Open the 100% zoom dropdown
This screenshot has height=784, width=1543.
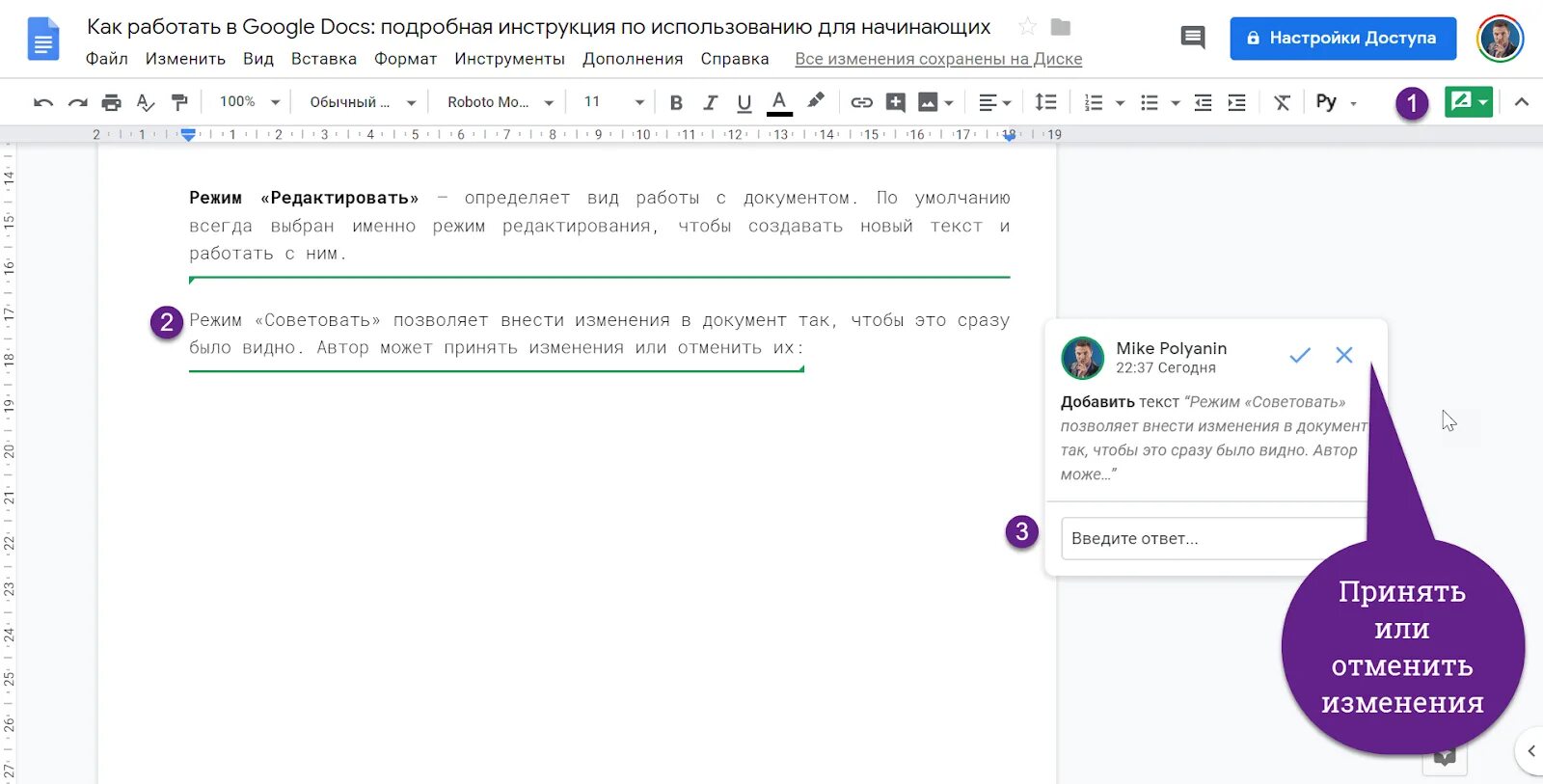[249, 102]
